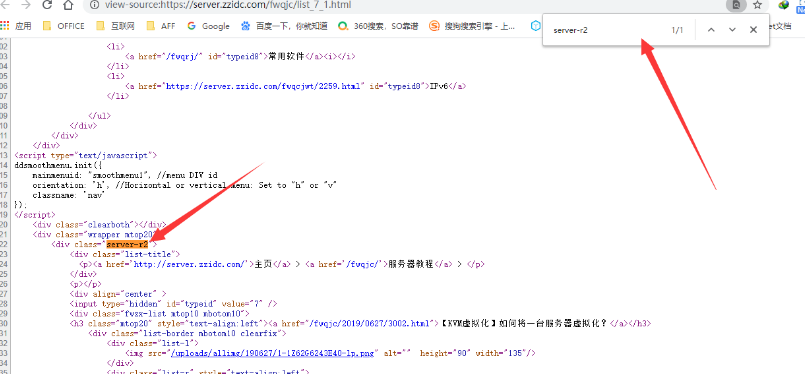The image size is (805, 374).
Task: Open the OFFICE bookmark folder
Action: click(x=63, y=26)
